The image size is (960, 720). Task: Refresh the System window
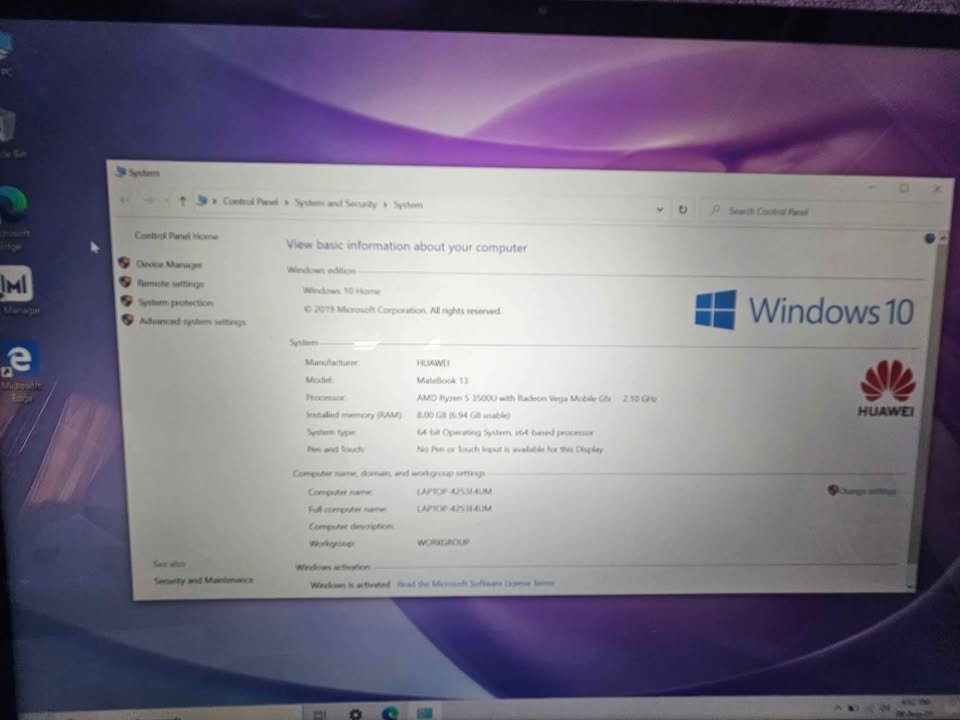coord(683,209)
